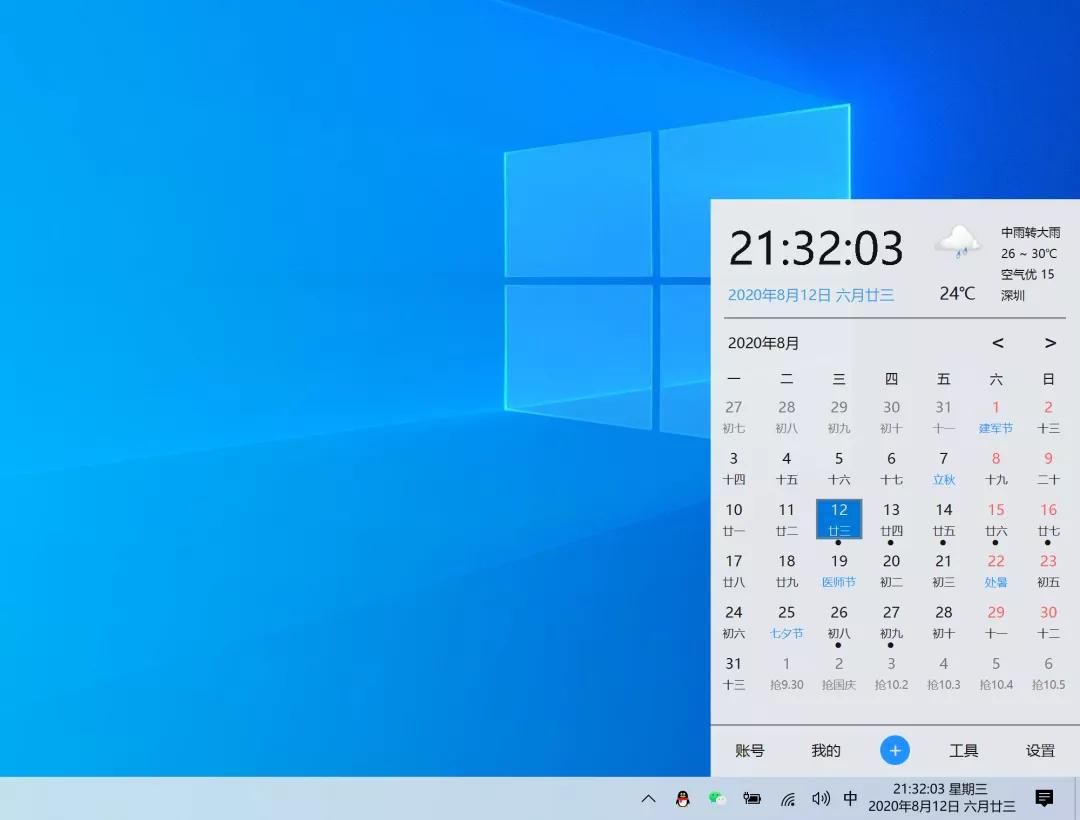Go to next month using the right arrow
Screen dimensions: 1080x820
tap(1050, 343)
